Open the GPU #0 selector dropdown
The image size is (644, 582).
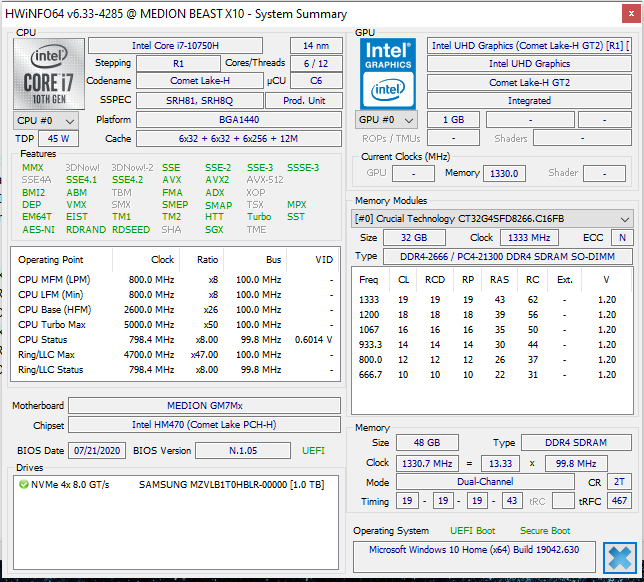(386, 120)
